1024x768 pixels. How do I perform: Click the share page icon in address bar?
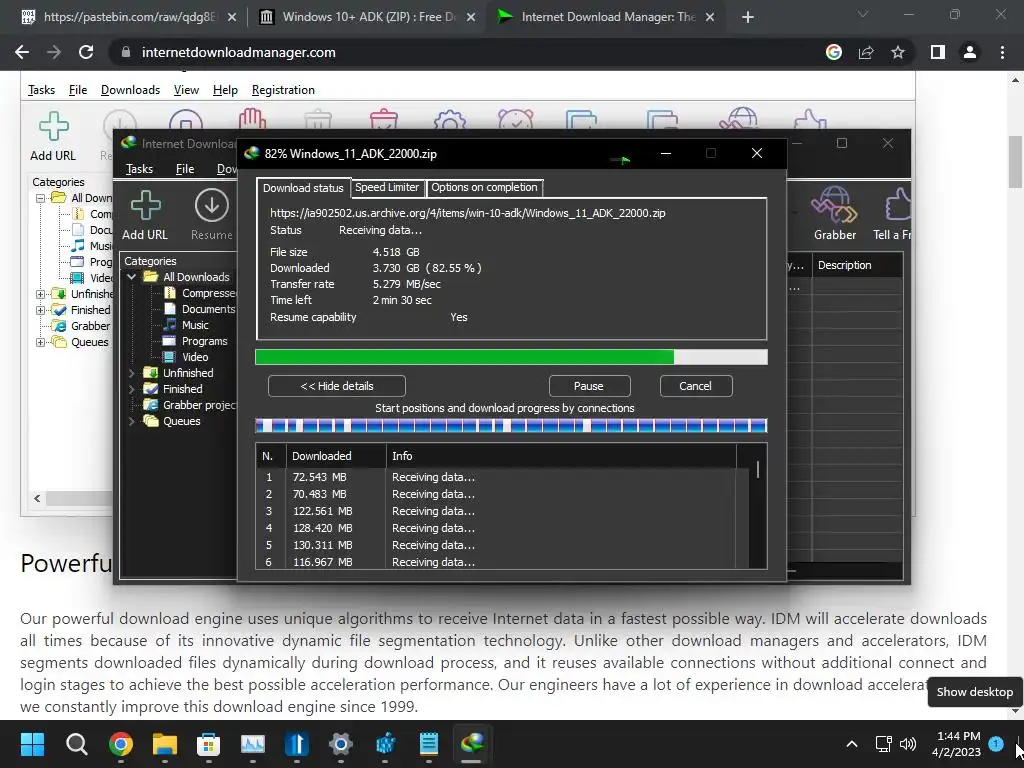866,52
